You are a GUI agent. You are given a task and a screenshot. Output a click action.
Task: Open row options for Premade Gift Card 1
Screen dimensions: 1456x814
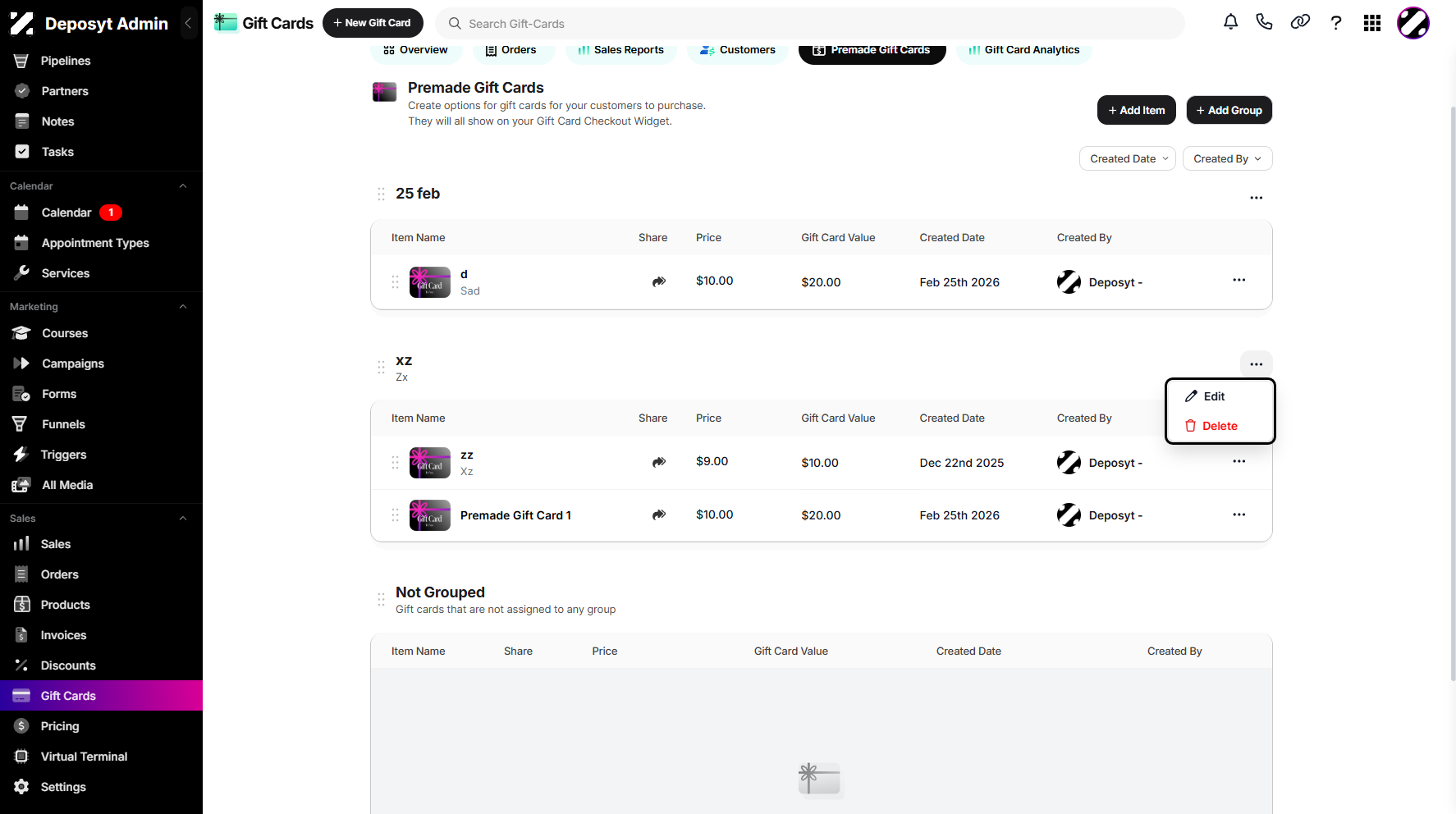click(x=1239, y=514)
